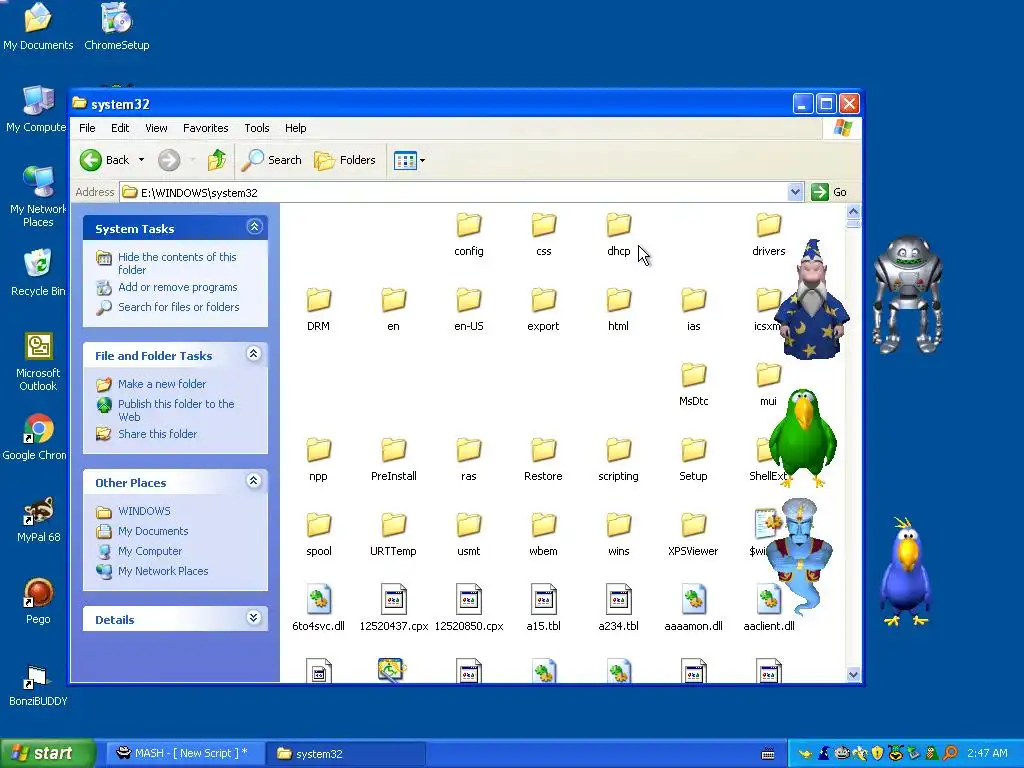
Task: Open the Tools menu
Action: 257,128
